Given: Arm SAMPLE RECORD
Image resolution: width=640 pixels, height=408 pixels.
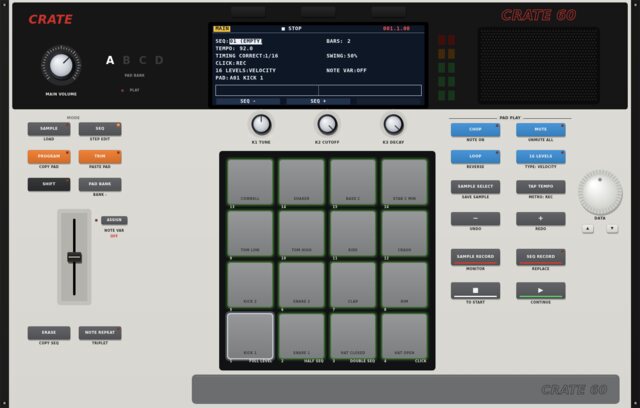Looking at the screenshot, I should click(x=476, y=257).
